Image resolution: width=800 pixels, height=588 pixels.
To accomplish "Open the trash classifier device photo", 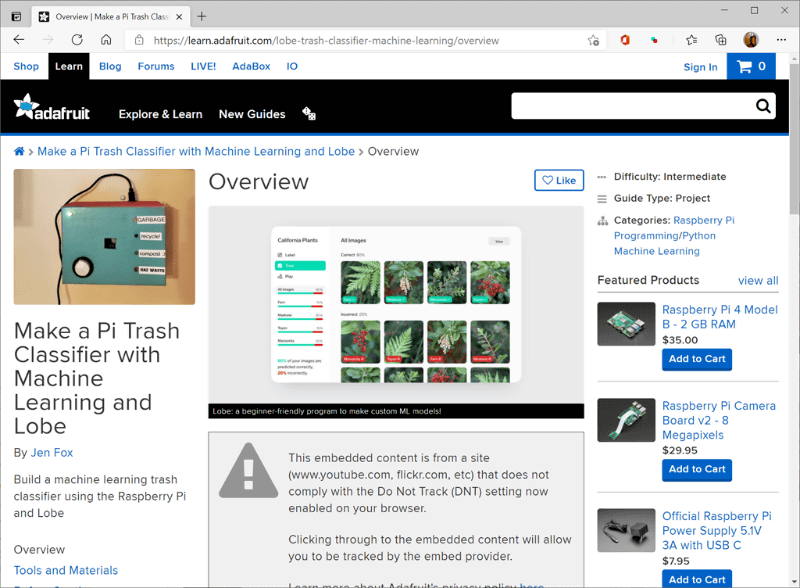I will 104,237.
